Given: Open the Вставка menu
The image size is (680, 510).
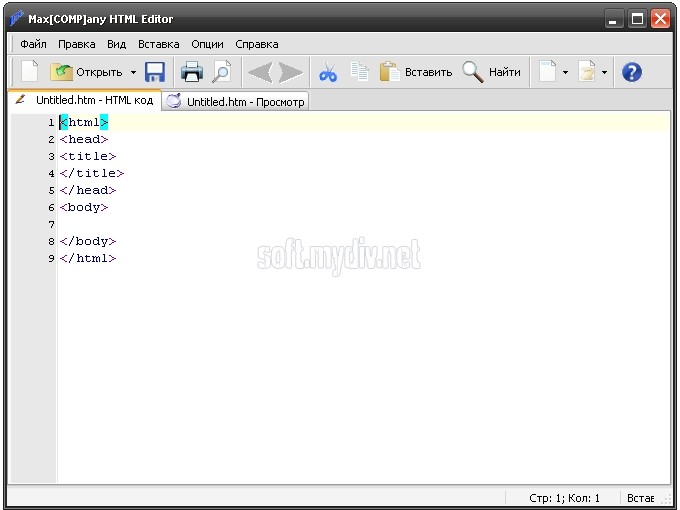Looking at the screenshot, I should 158,44.
